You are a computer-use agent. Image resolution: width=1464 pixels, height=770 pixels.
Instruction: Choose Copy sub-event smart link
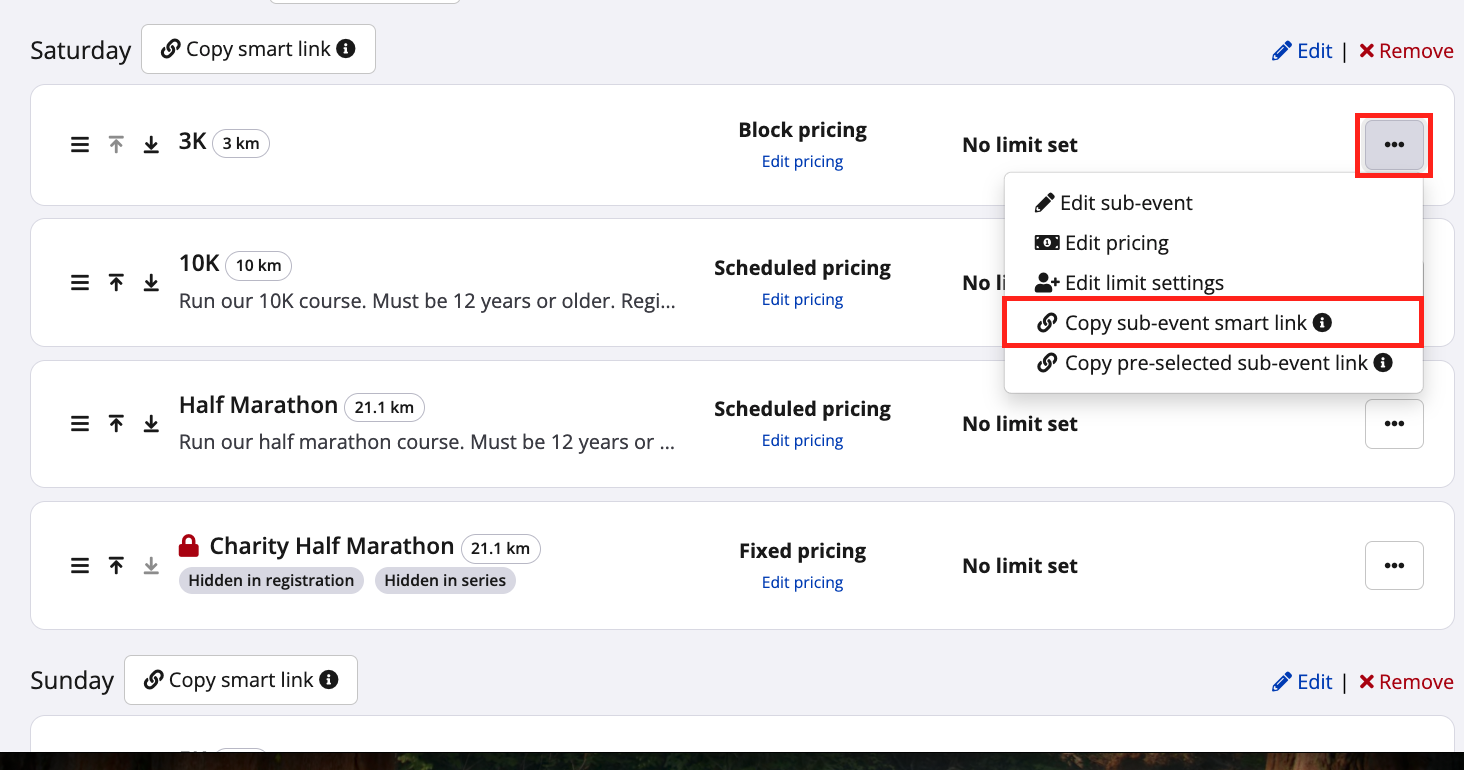(1185, 323)
